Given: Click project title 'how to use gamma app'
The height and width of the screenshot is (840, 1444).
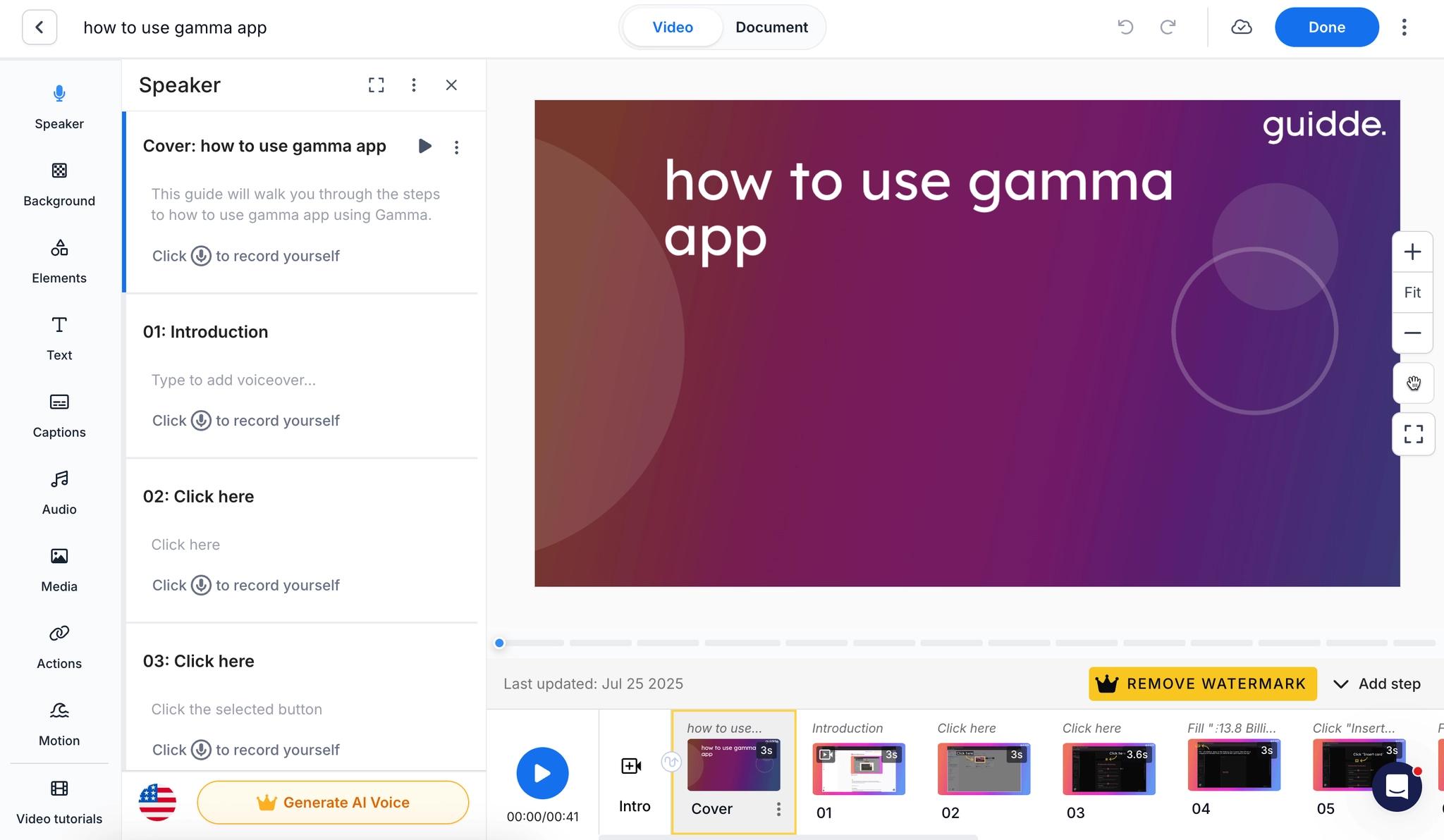Looking at the screenshot, I should [x=175, y=27].
